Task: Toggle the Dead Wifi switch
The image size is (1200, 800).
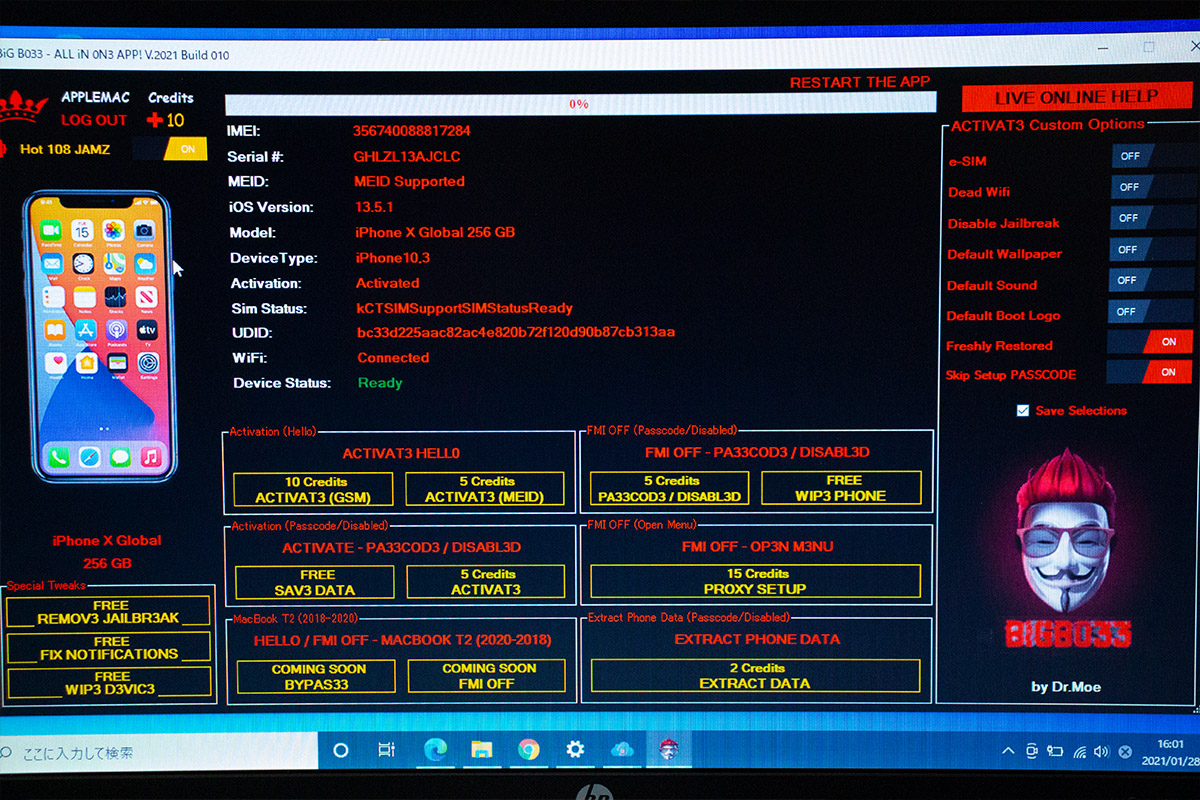Action: tap(1150, 187)
